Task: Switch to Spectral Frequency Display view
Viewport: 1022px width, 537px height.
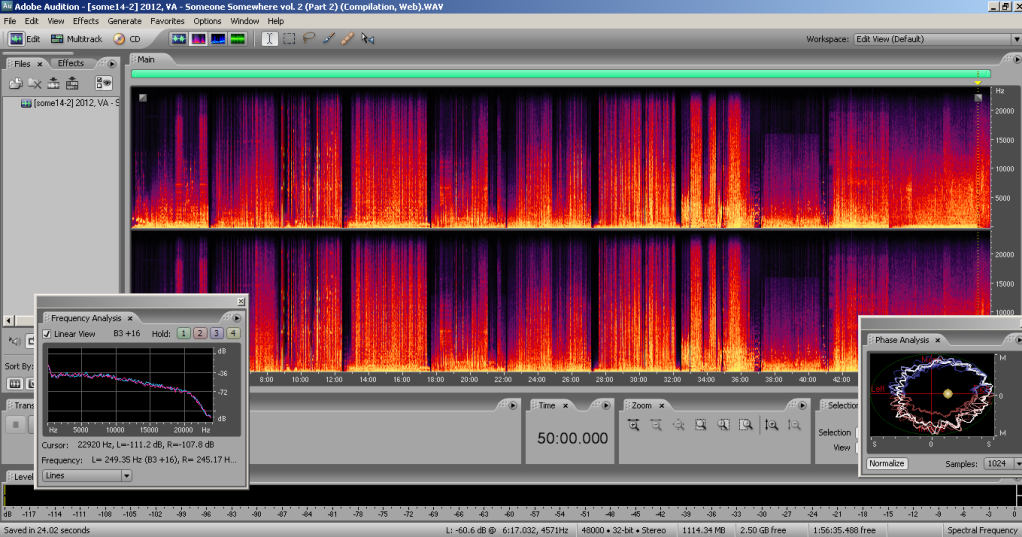Action: [199, 39]
